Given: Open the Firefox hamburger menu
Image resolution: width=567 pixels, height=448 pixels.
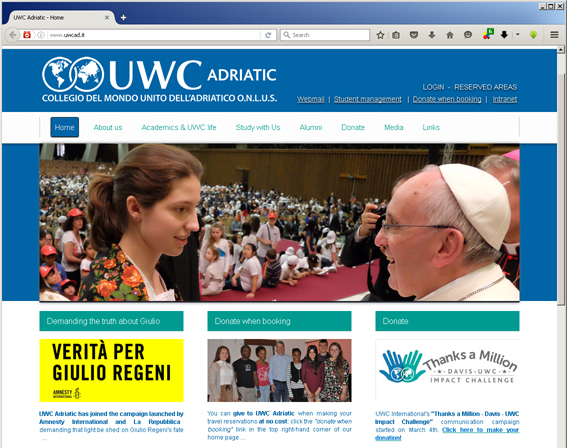Looking at the screenshot, I should [554, 35].
